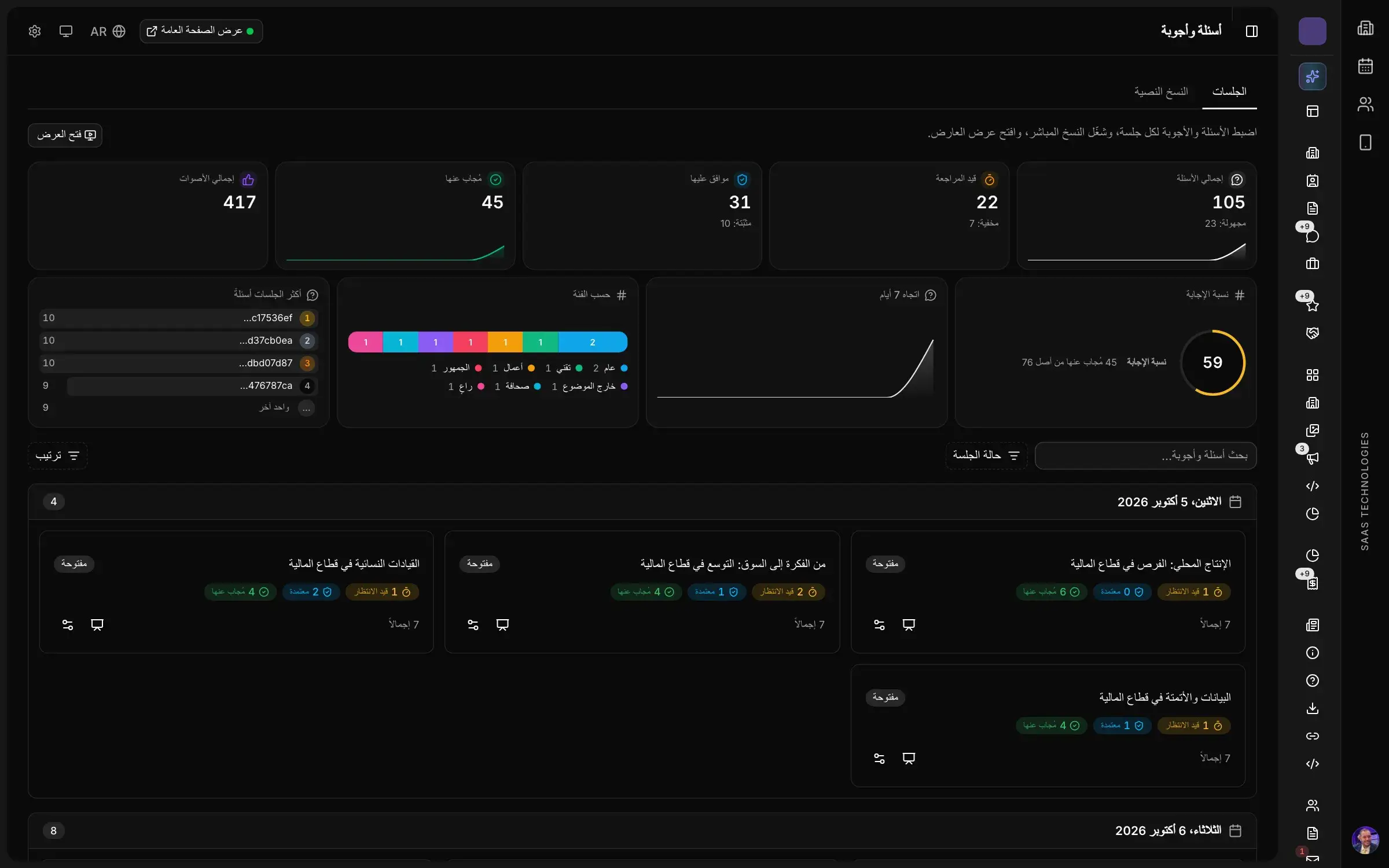
Task: Open the ترتيب sort dropdown
Action: point(57,455)
